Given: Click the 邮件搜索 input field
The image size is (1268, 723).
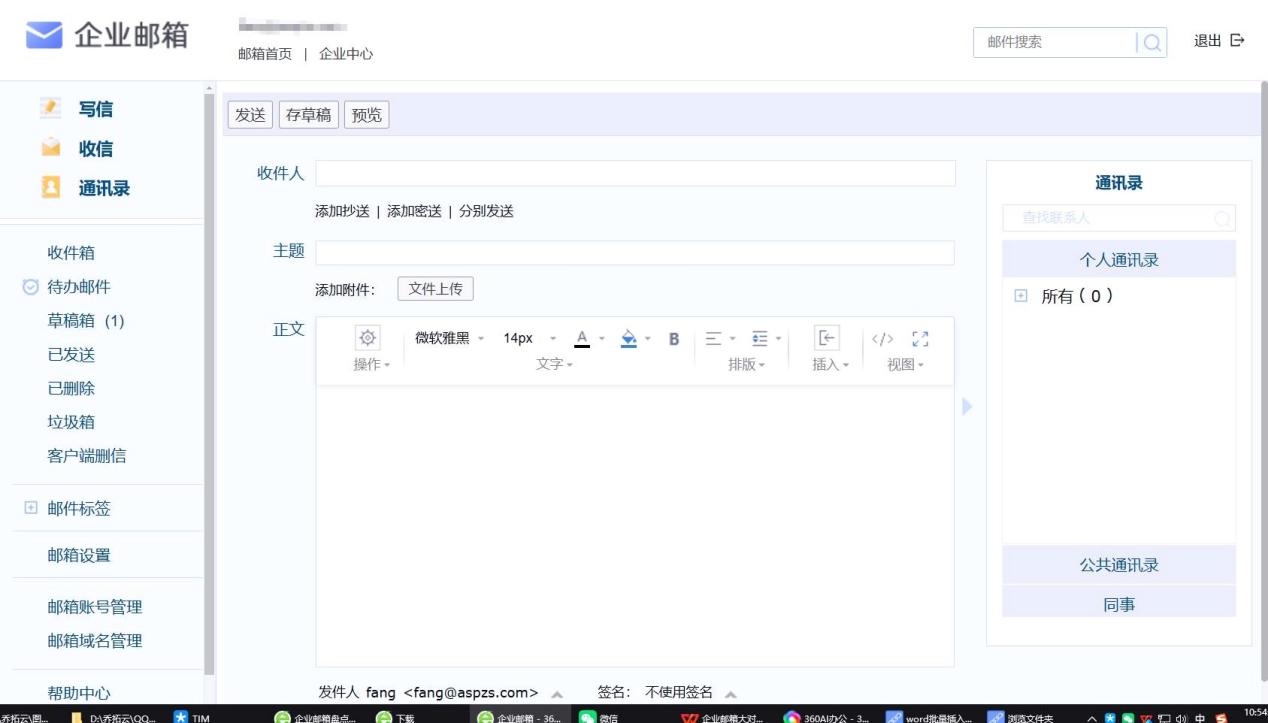Looking at the screenshot, I should click(1054, 42).
